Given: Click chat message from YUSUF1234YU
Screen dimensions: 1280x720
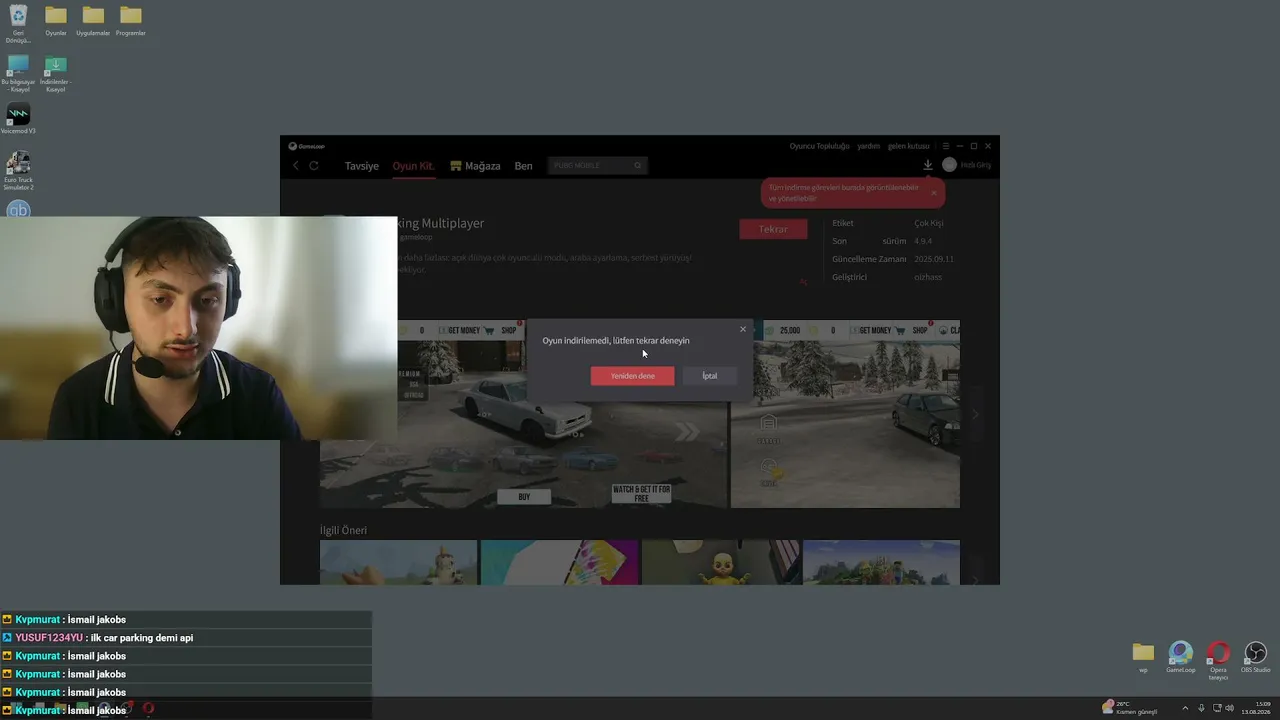Looking at the screenshot, I should (186, 638).
